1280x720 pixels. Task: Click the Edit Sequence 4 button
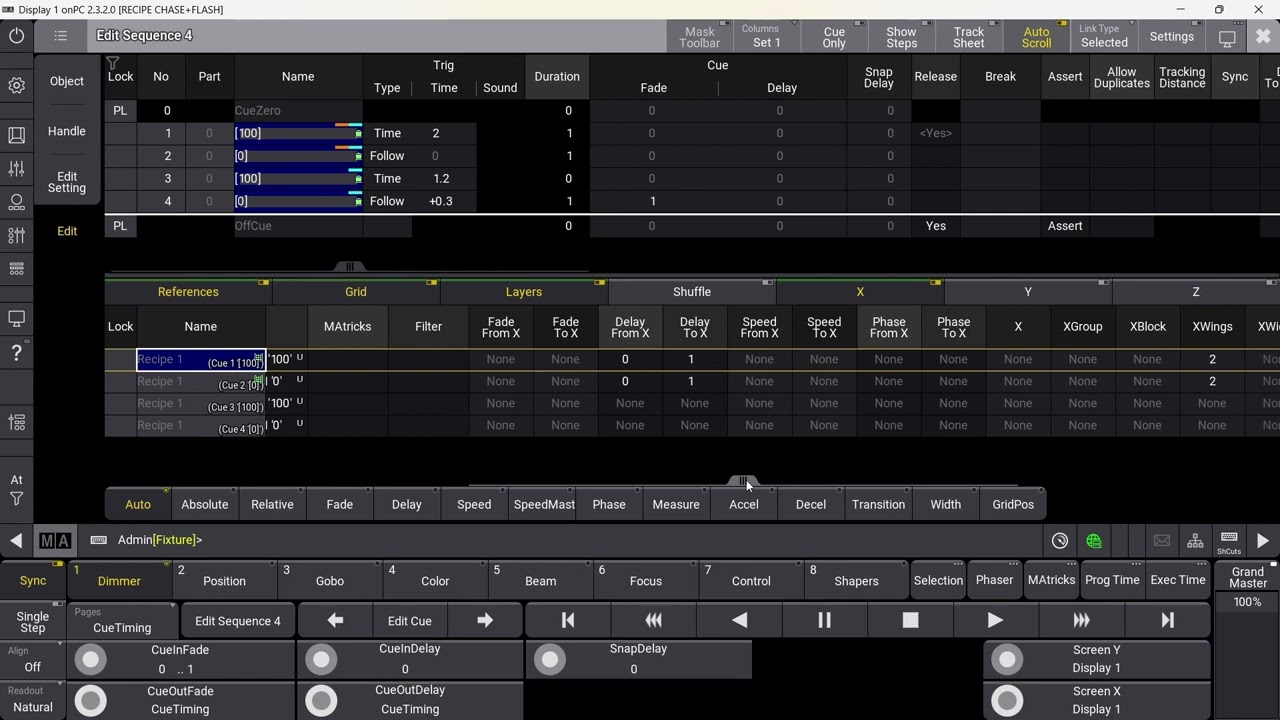coord(238,621)
